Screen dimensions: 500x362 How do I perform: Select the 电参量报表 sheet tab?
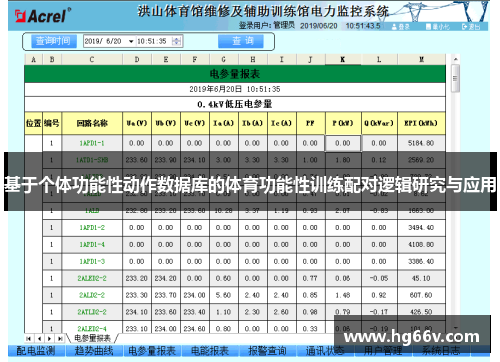pyautogui.click(x=93, y=338)
